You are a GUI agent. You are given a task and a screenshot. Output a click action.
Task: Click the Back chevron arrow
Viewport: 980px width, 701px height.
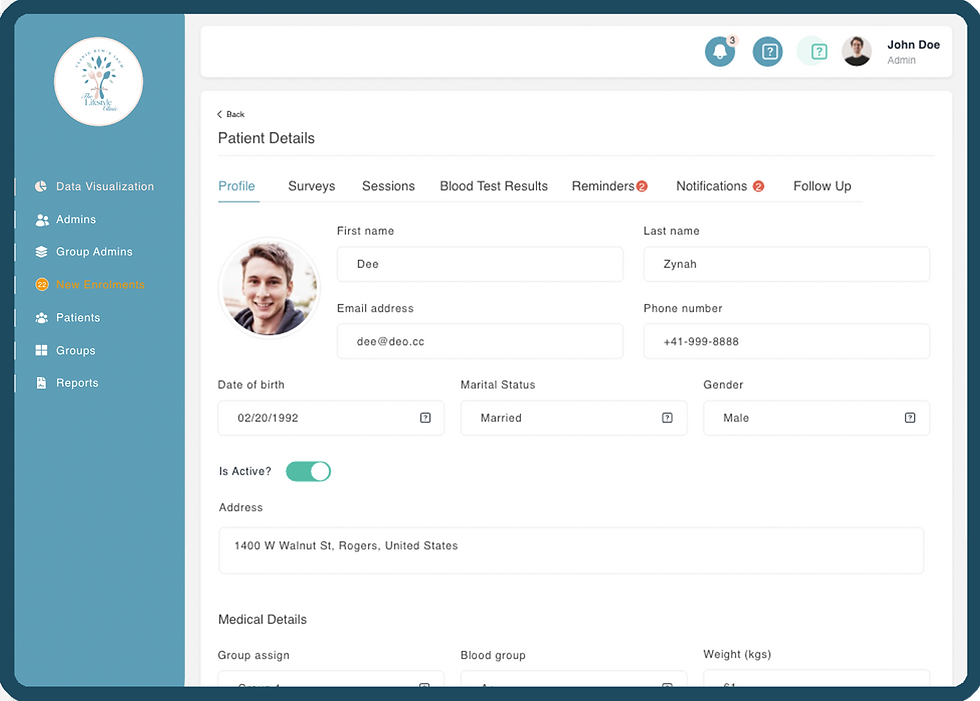pos(219,114)
